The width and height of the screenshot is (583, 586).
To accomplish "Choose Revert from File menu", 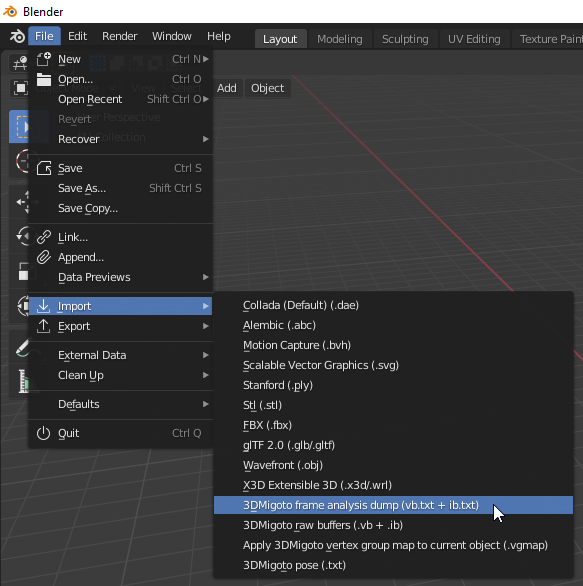I will point(120,119).
